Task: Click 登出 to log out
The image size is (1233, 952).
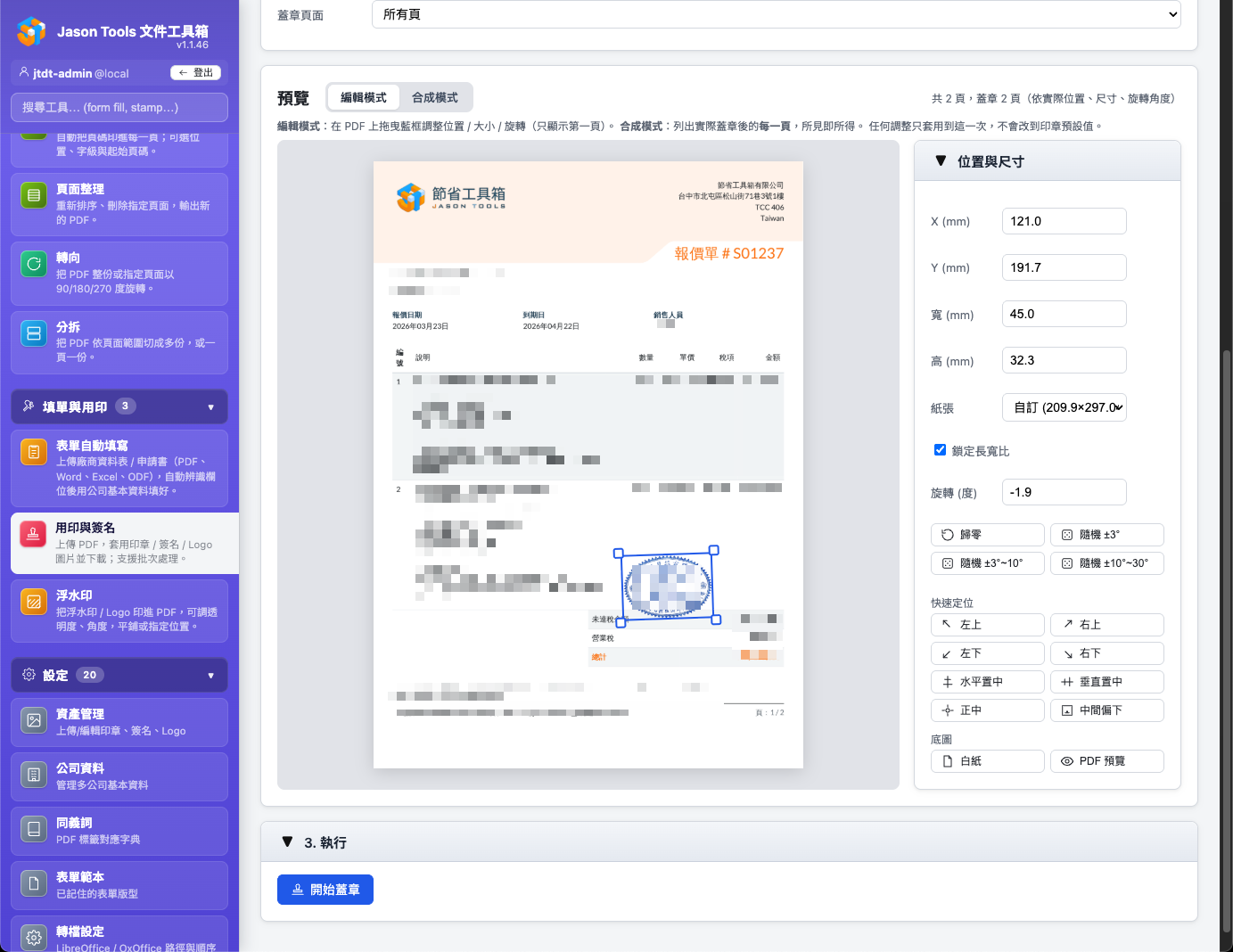Action: coord(196,72)
